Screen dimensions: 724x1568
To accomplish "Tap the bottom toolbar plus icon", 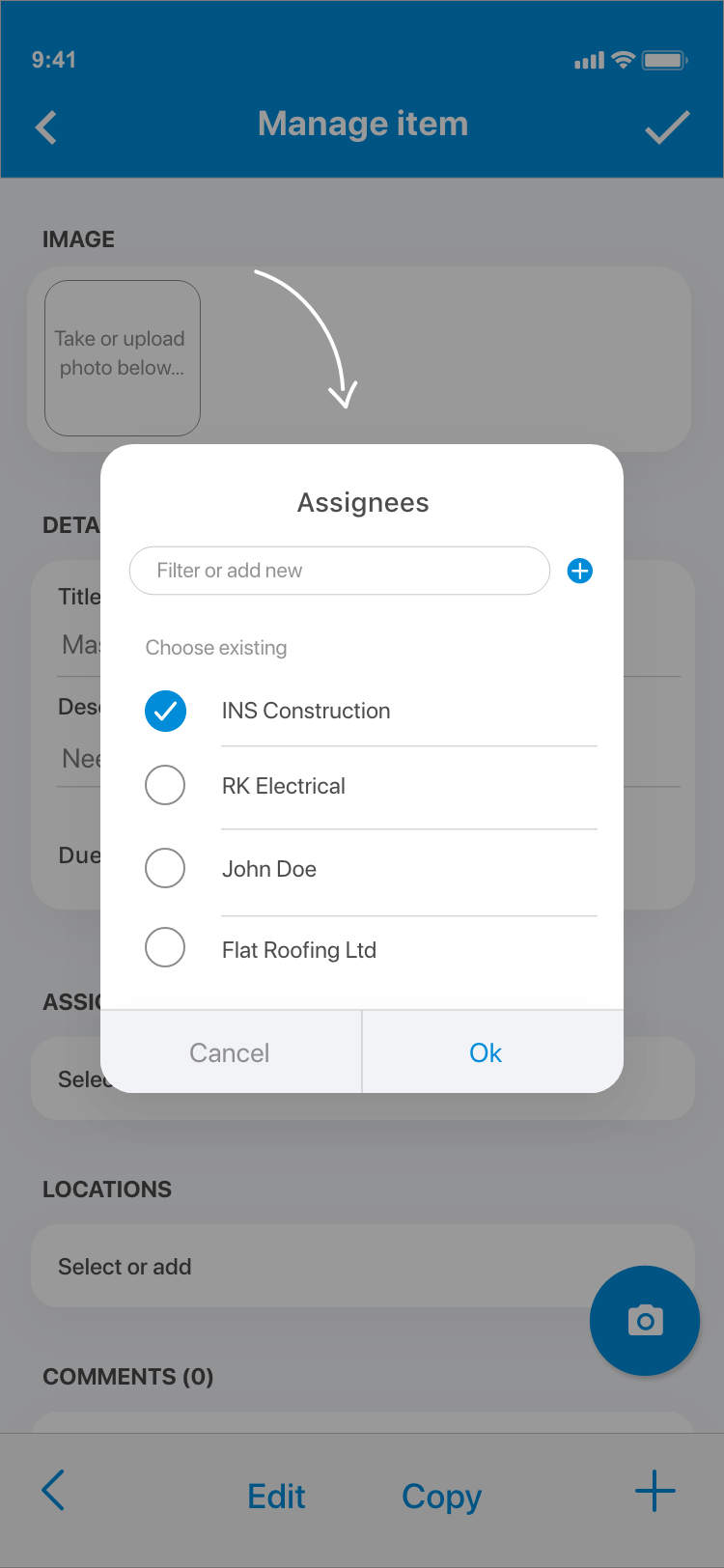I will [655, 1491].
